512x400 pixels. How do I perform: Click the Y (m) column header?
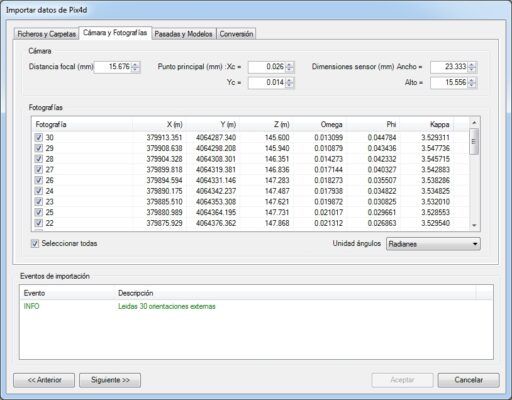click(213, 124)
